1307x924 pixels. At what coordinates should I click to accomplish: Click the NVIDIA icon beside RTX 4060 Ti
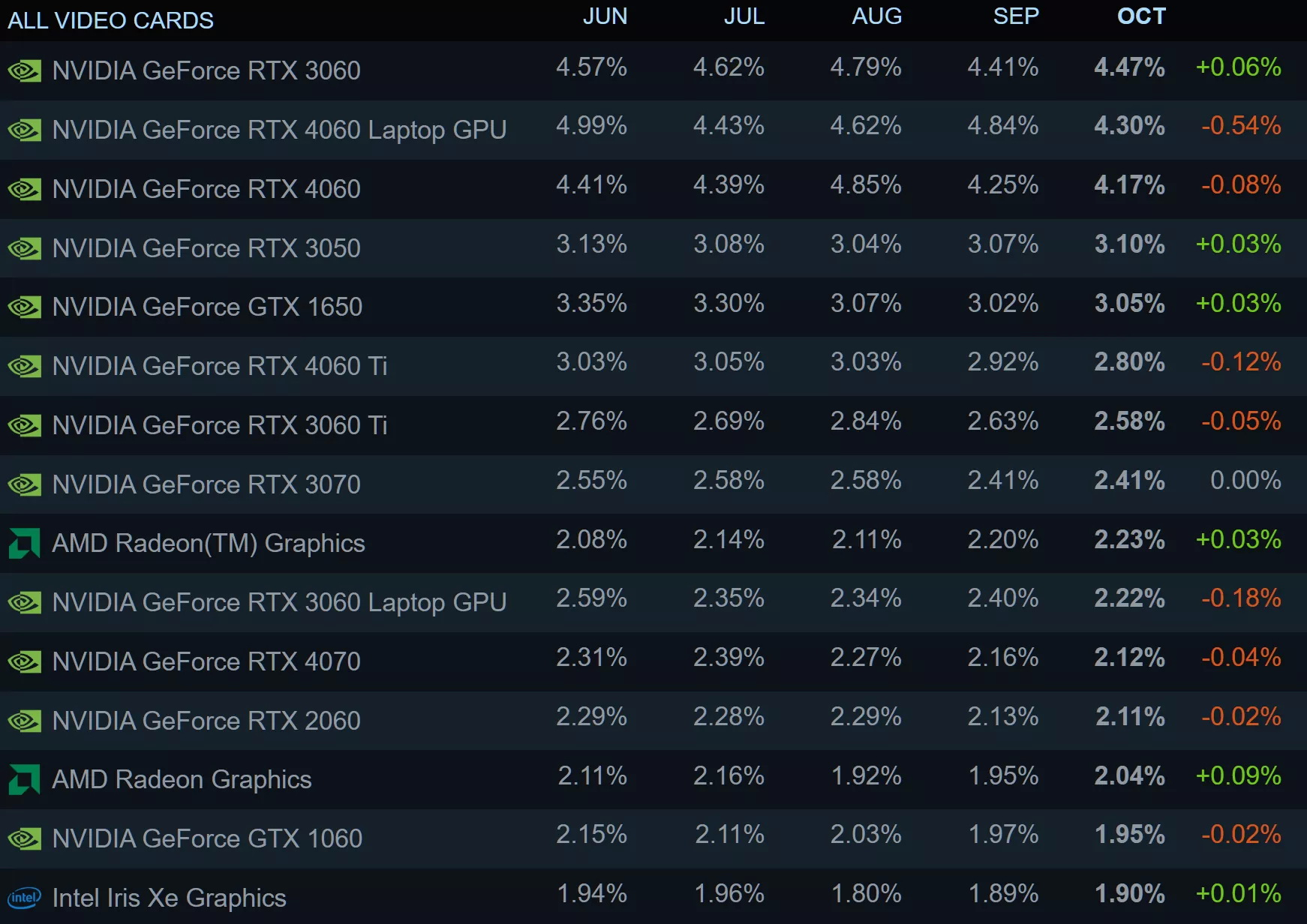coord(24,367)
